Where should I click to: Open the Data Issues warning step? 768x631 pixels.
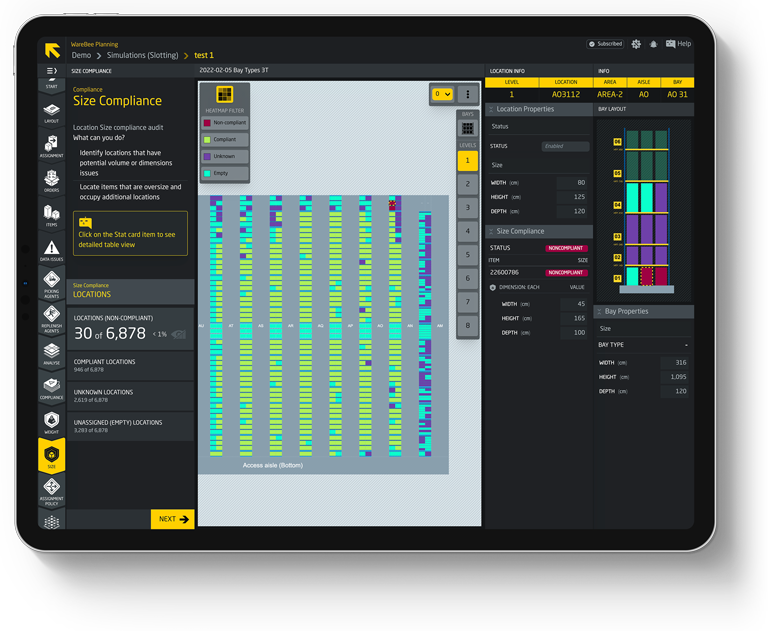51,251
